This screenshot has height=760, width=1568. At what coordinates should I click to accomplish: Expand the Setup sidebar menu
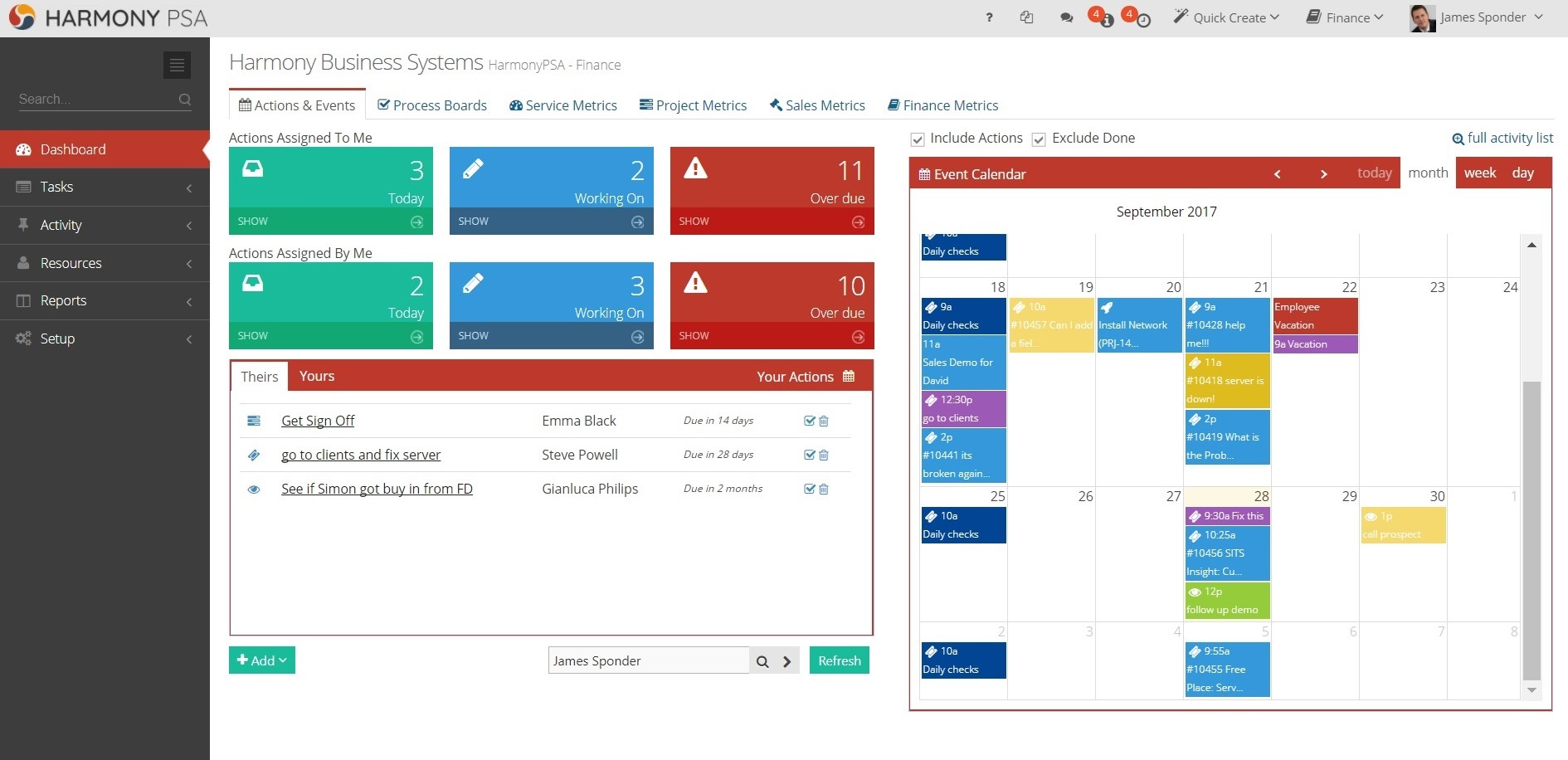pos(105,339)
